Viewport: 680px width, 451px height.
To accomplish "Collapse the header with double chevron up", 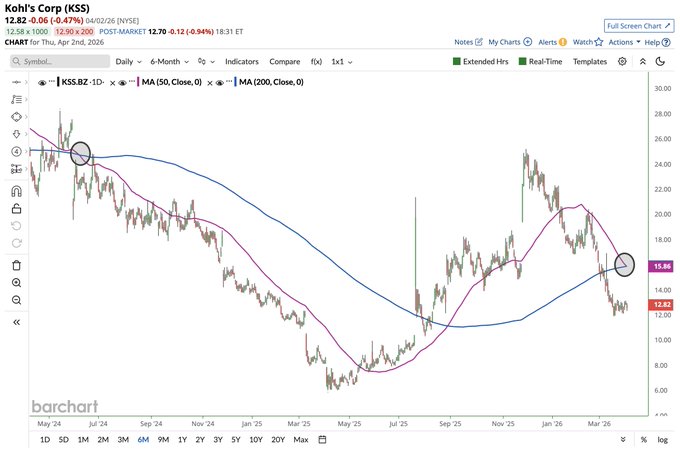I will (x=643, y=62).
